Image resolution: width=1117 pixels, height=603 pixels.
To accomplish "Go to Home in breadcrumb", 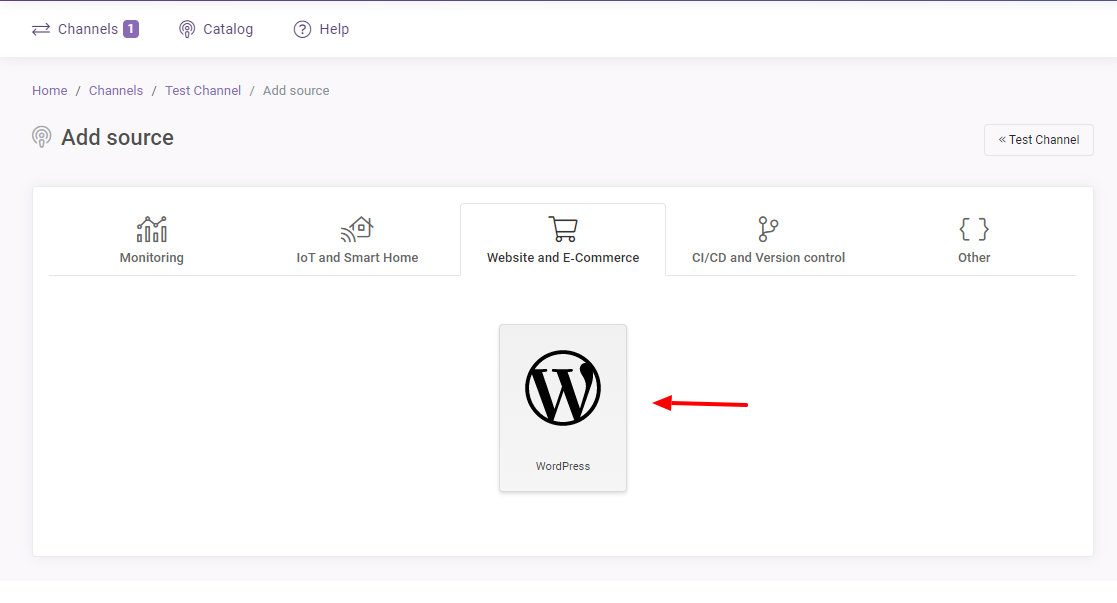I will point(50,91).
